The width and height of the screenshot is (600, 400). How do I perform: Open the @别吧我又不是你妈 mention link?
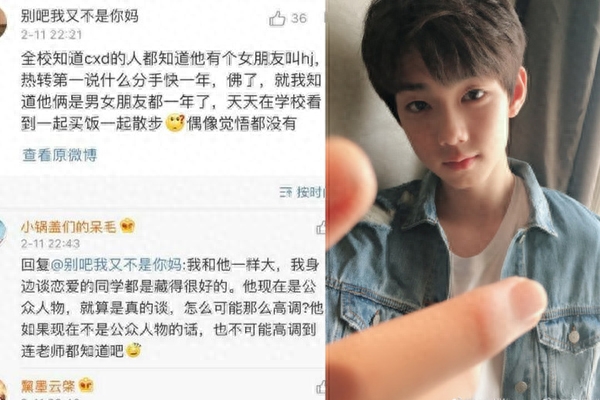[x=116, y=265]
